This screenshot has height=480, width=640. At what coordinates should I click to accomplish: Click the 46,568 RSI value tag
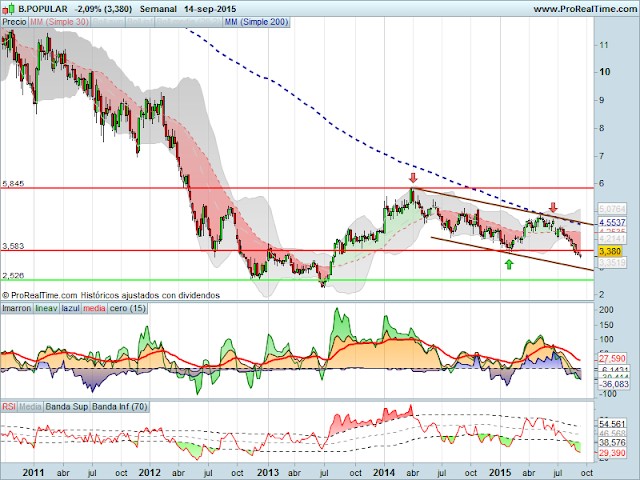pyautogui.click(x=612, y=433)
